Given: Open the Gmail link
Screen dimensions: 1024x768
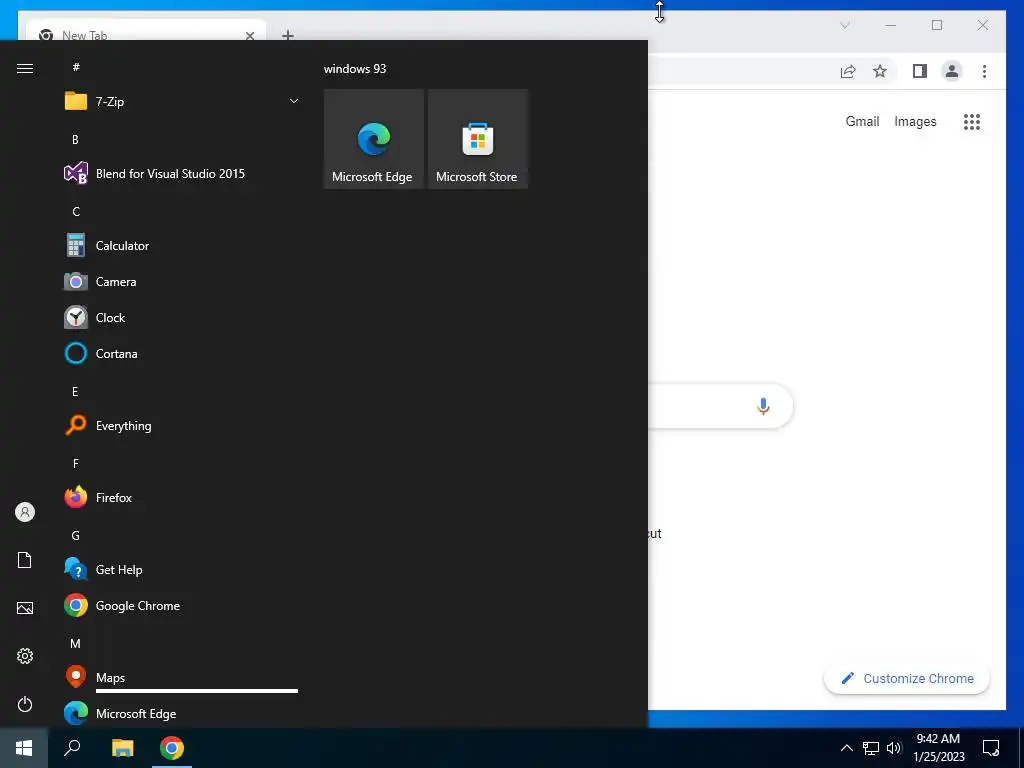Looking at the screenshot, I should (x=862, y=121).
